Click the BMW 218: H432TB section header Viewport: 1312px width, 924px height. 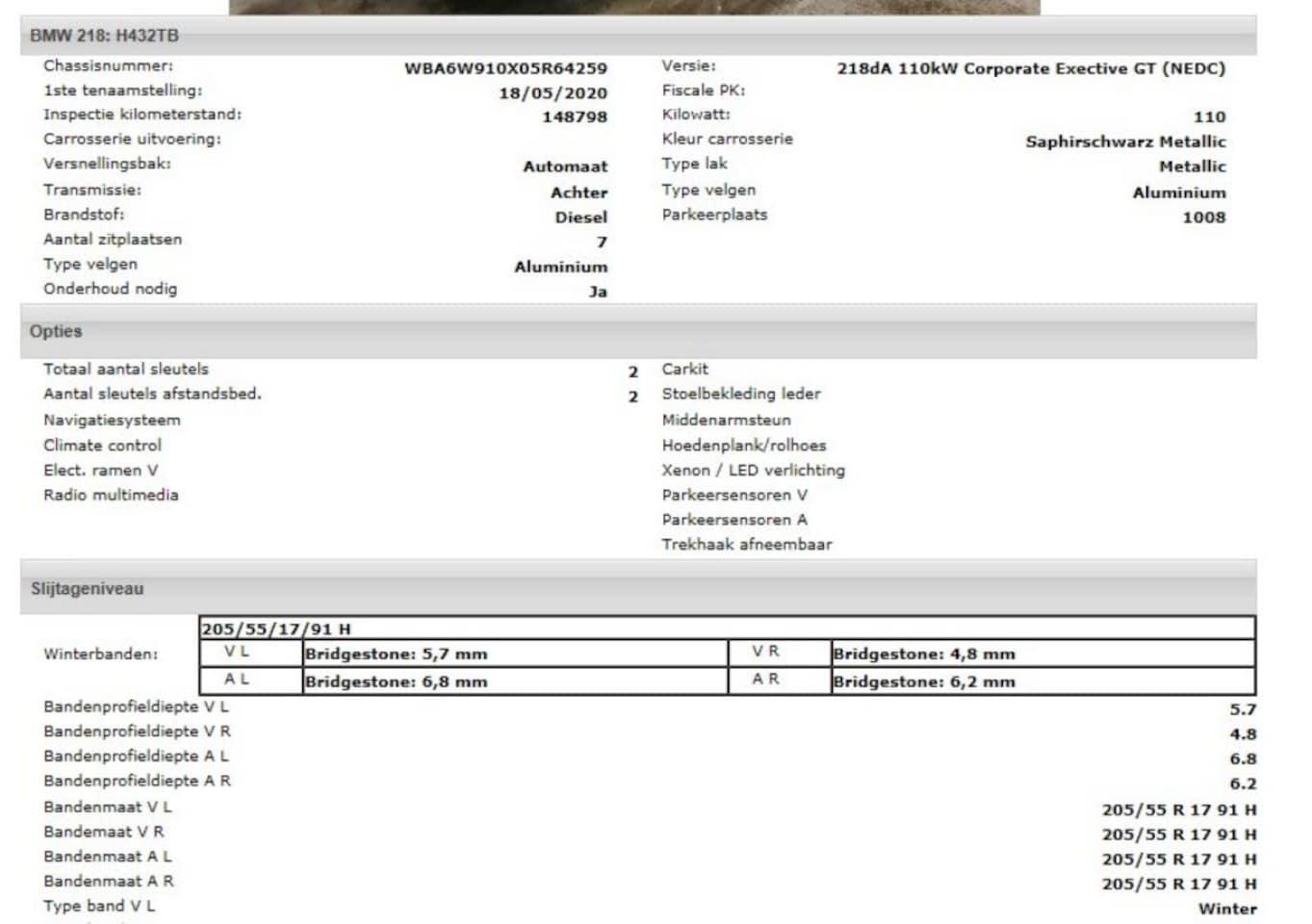pyautogui.click(x=638, y=36)
